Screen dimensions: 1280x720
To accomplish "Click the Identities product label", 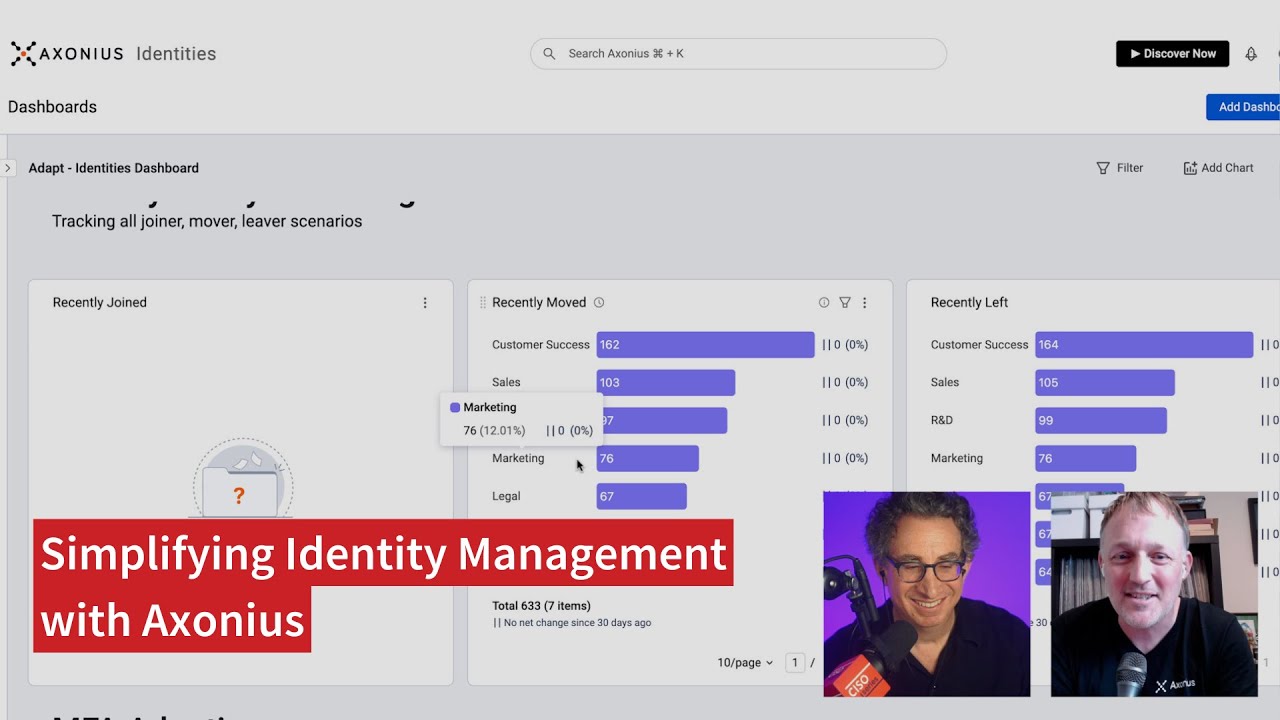I will 176,54.
